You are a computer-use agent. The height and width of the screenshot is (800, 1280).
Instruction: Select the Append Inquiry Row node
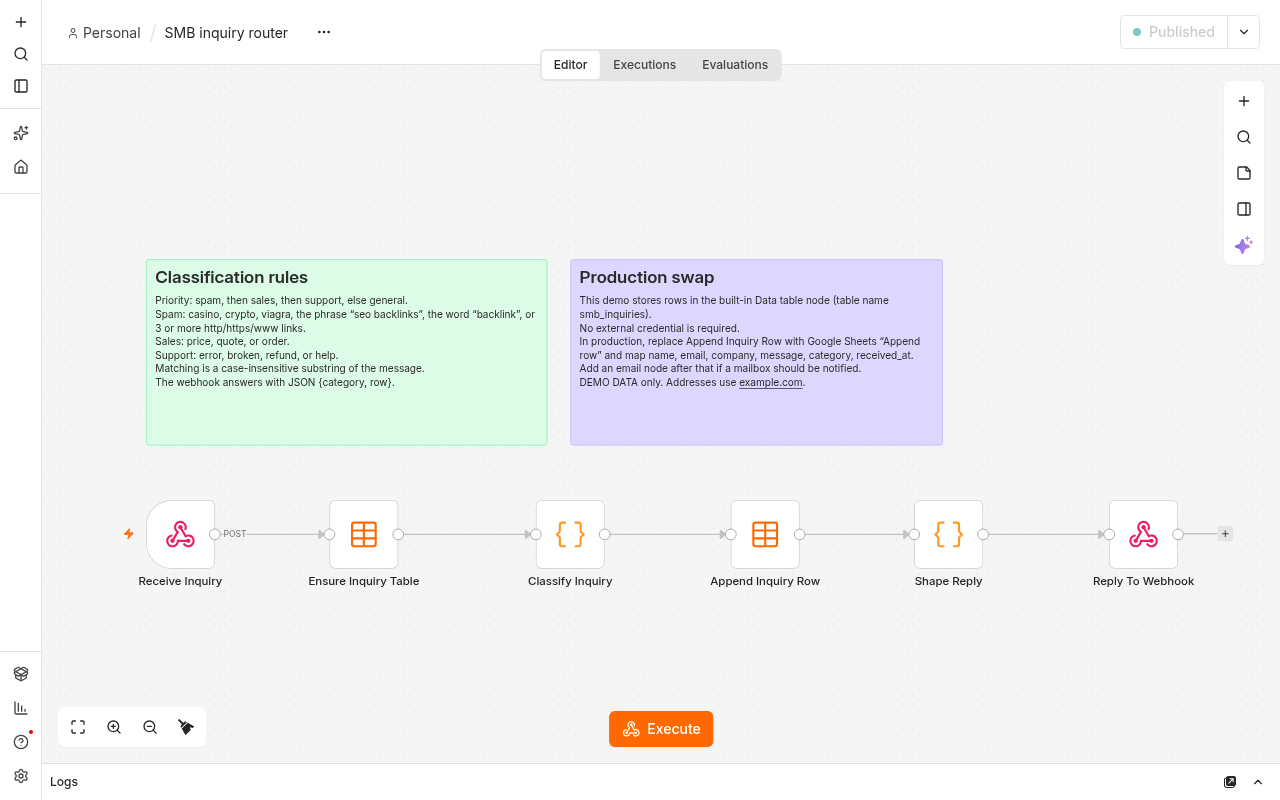click(765, 534)
